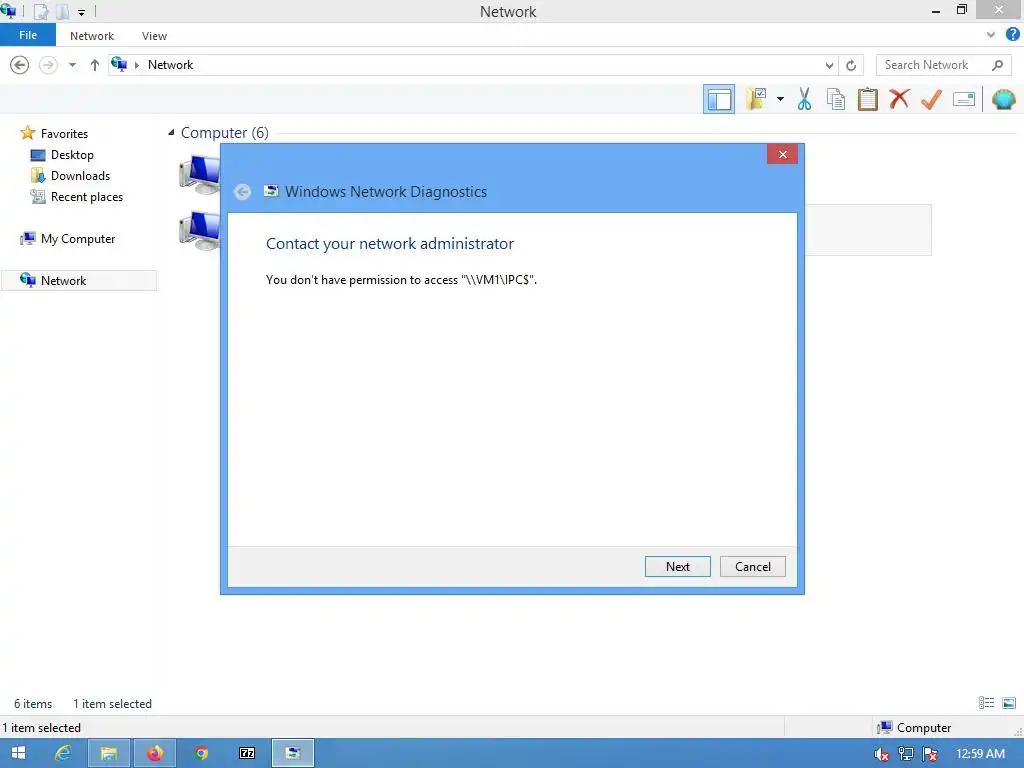Screen dimensions: 1024x768
Task: Expand dropdown arrow beside folder options icon
Action: click(x=780, y=99)
